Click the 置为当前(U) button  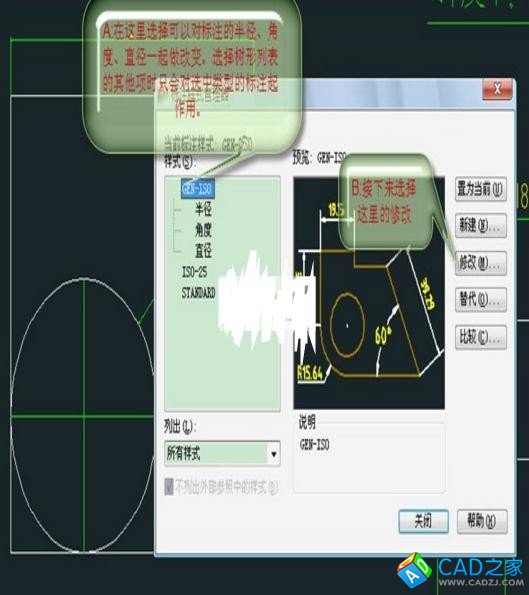pos(481,189)
